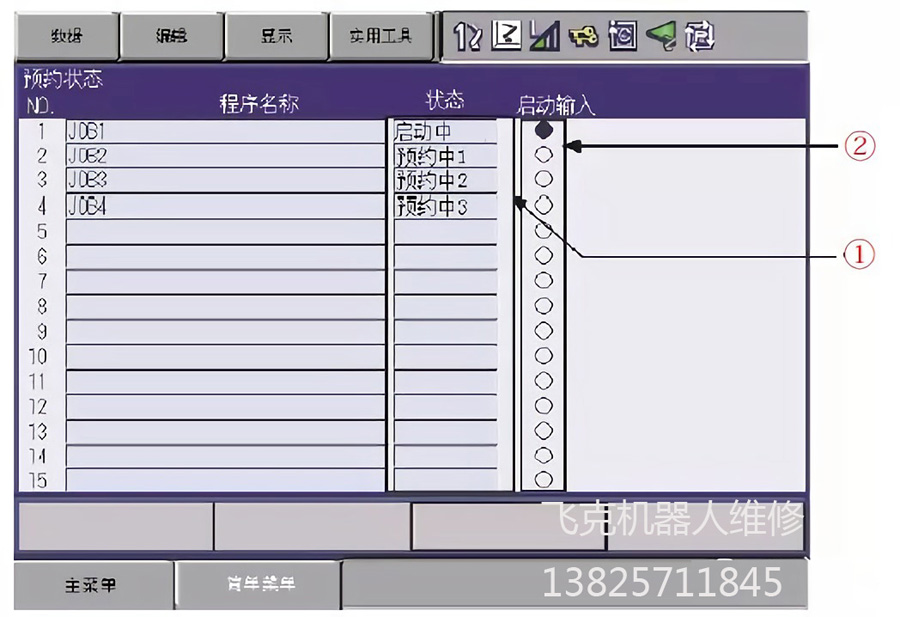The height and width of the screenshot is (617, 900).
Task: Click the green arrow play state icon
Action: (661, 36)
